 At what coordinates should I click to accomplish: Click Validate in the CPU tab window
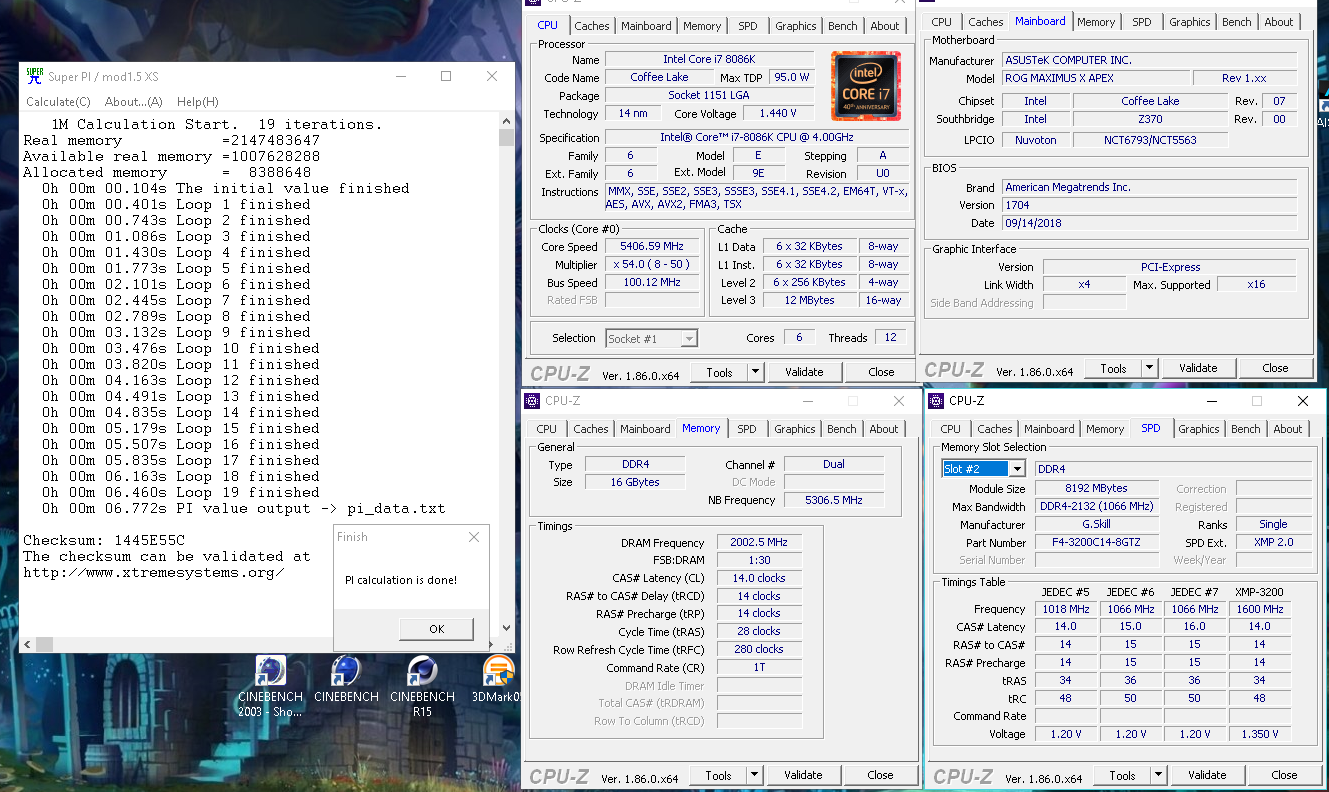[x=804, y=372]
